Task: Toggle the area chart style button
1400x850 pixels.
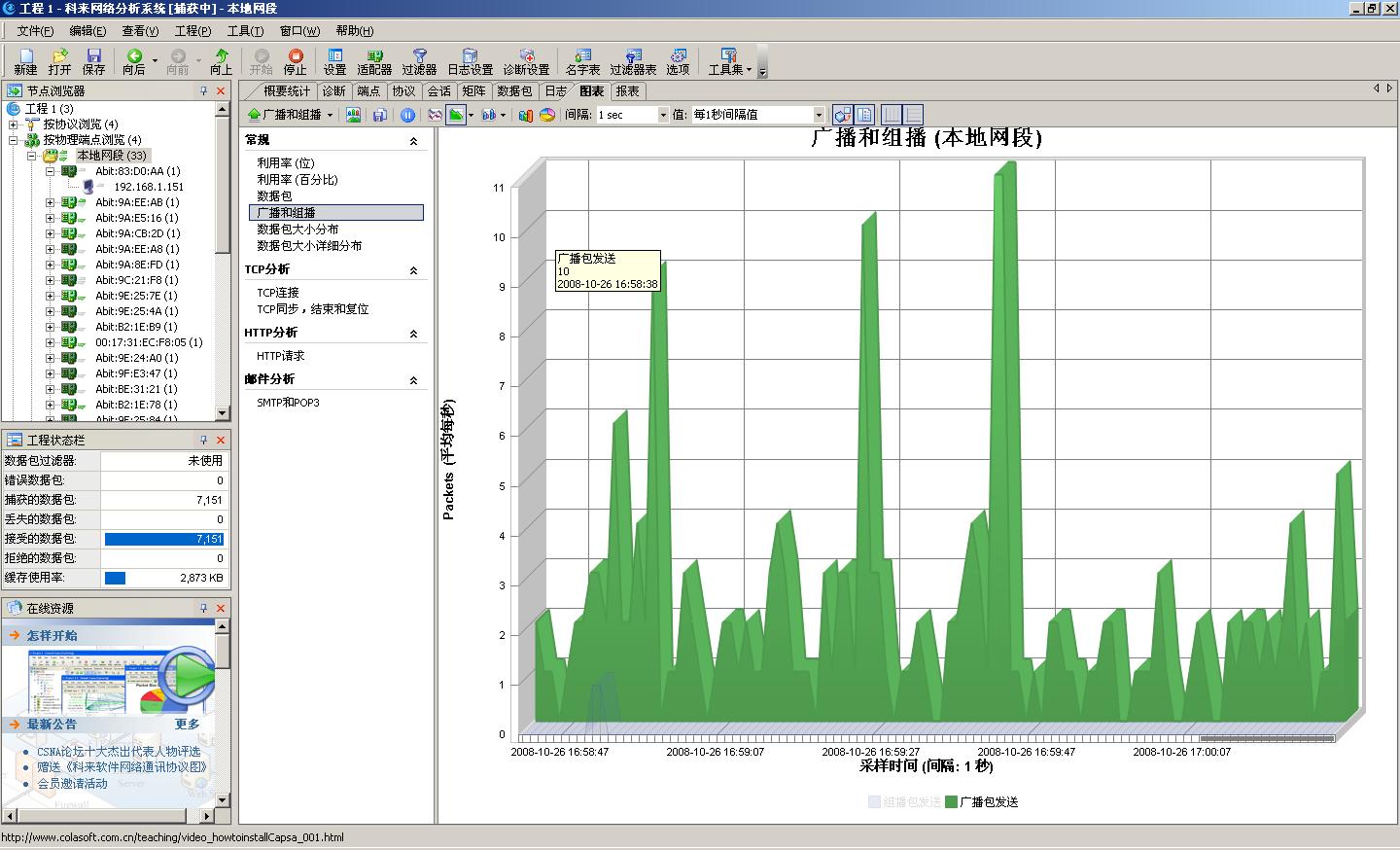Action: 455,115
